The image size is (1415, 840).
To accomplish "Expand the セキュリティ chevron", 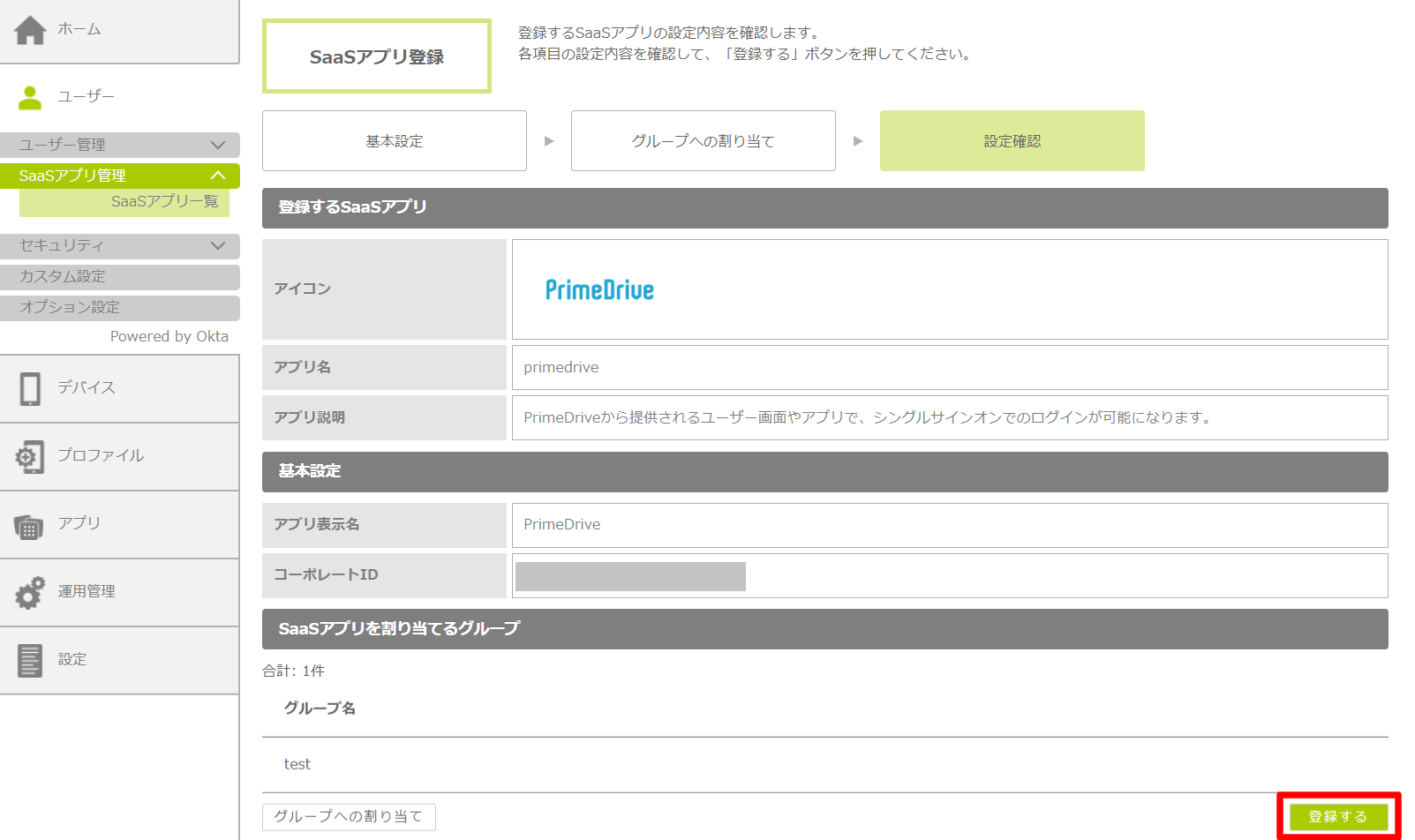I will click(218, 245).
